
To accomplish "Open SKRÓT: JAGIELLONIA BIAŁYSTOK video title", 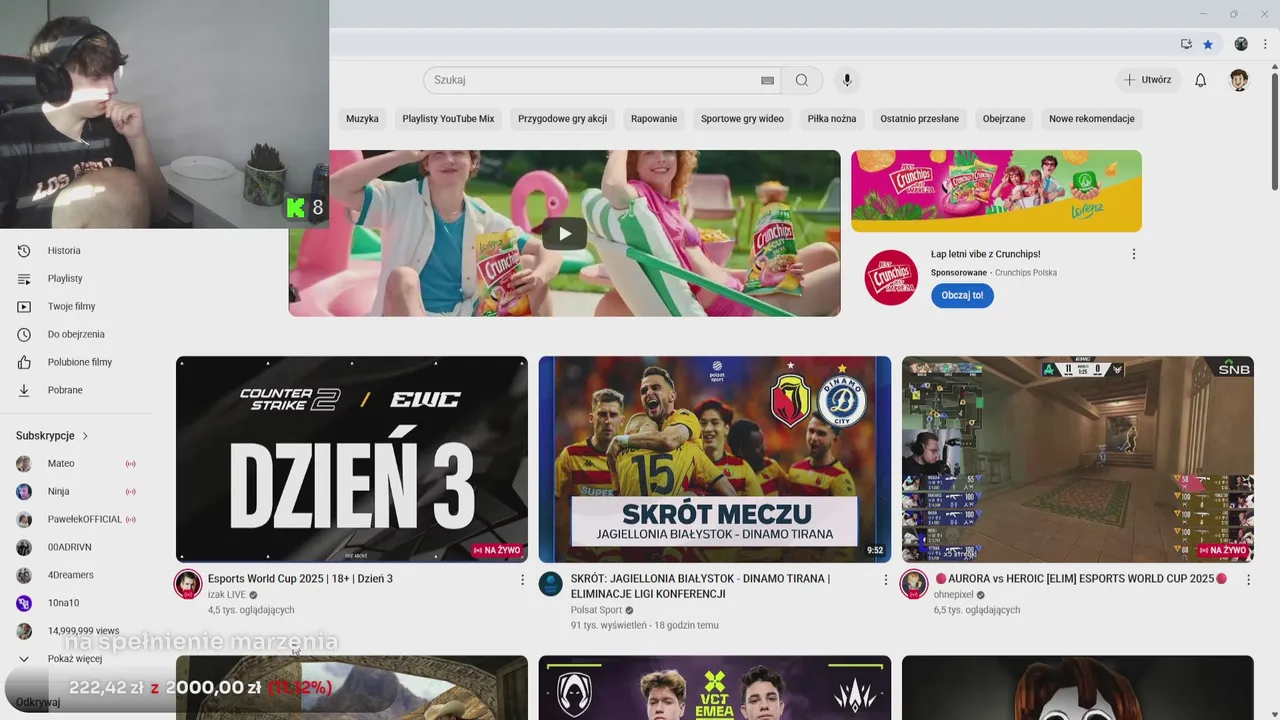I will coord(700,586).
